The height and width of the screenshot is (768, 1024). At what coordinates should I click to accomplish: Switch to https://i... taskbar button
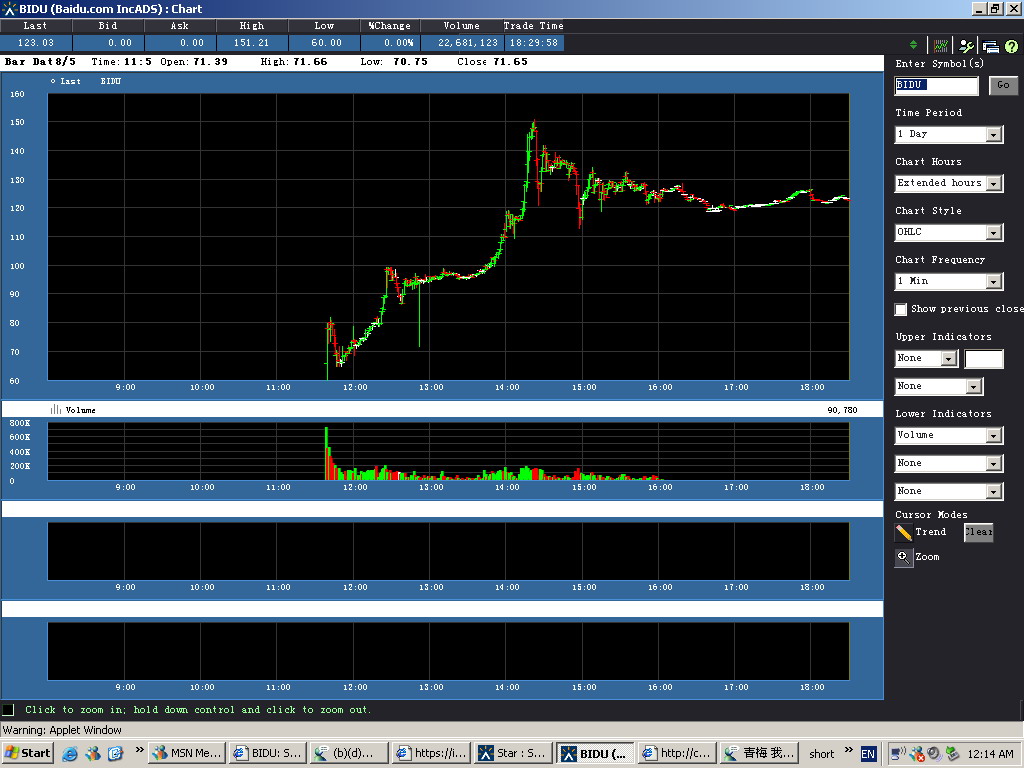coord(432,753)
